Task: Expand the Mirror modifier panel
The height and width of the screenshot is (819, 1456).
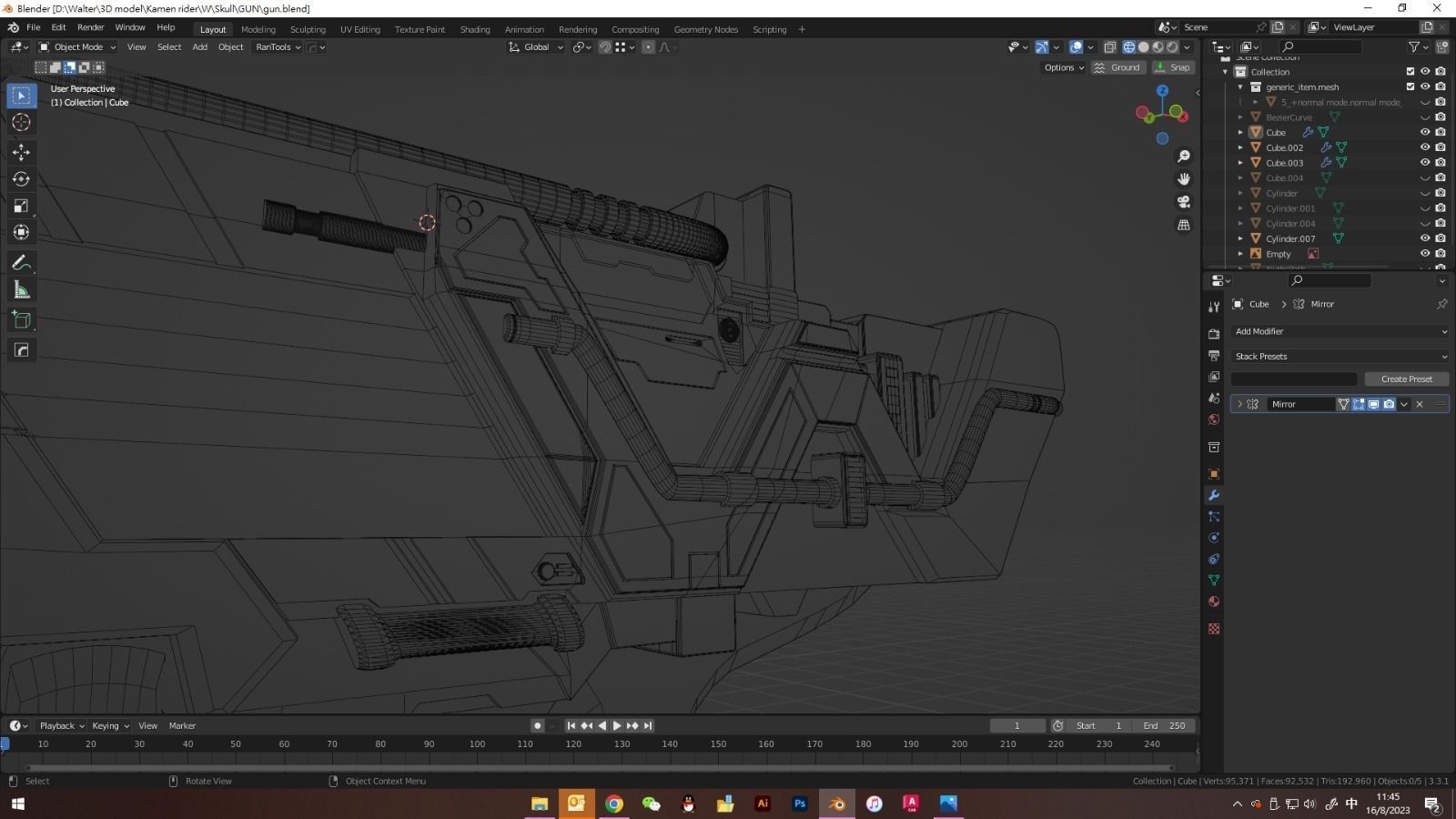Action: 1239,404
